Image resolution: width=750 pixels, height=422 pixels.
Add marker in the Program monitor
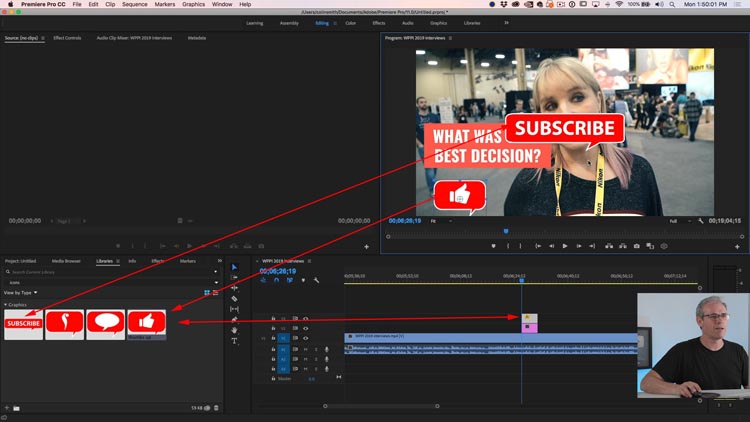coord(494,246)
